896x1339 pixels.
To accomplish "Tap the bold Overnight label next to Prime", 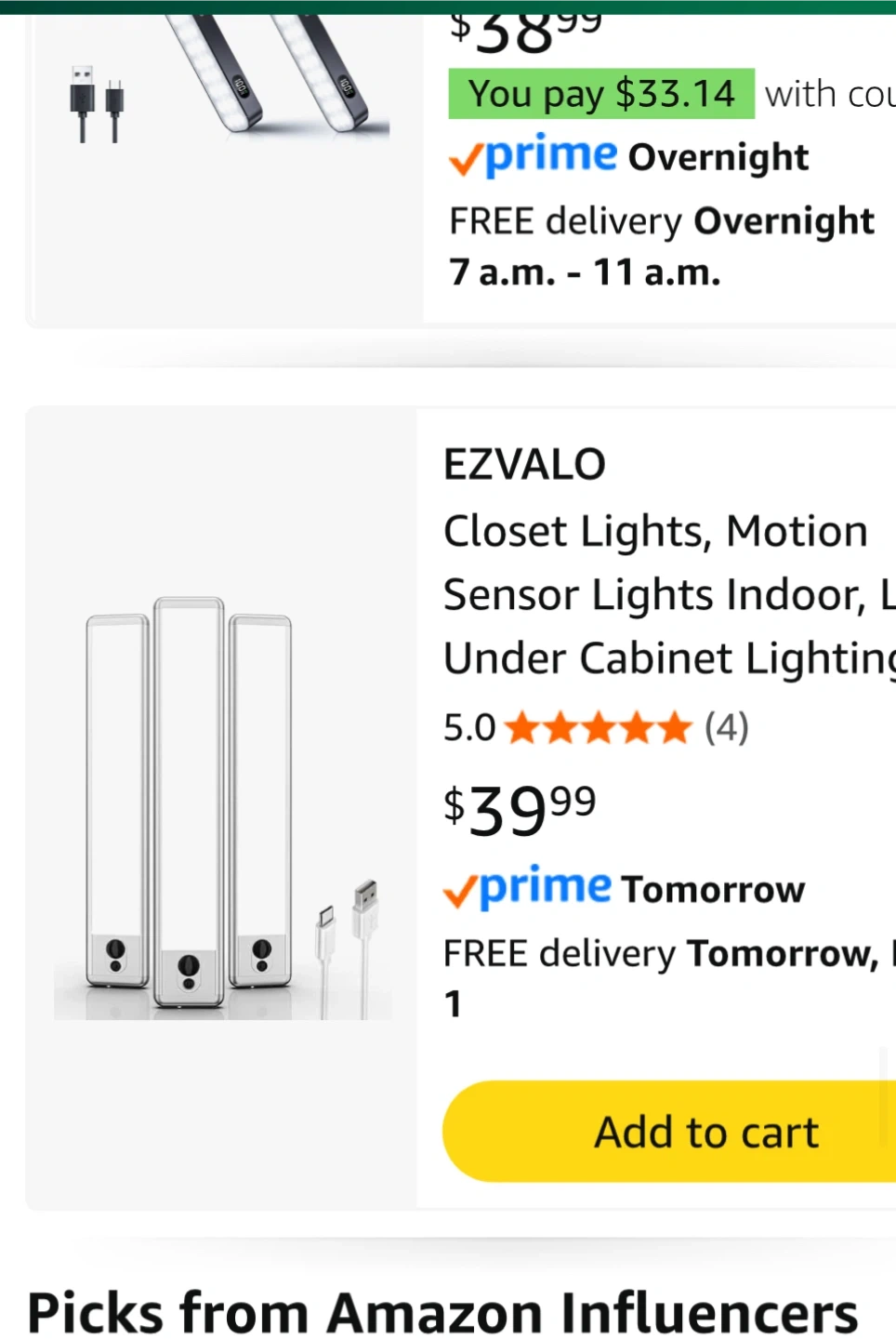I will [x=718, y=157].
